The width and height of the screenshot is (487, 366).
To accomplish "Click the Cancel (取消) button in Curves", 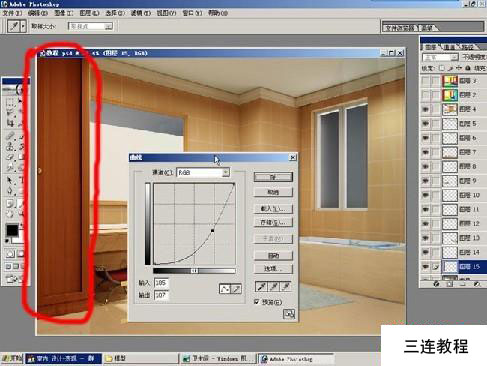I will tap(273, 192).
